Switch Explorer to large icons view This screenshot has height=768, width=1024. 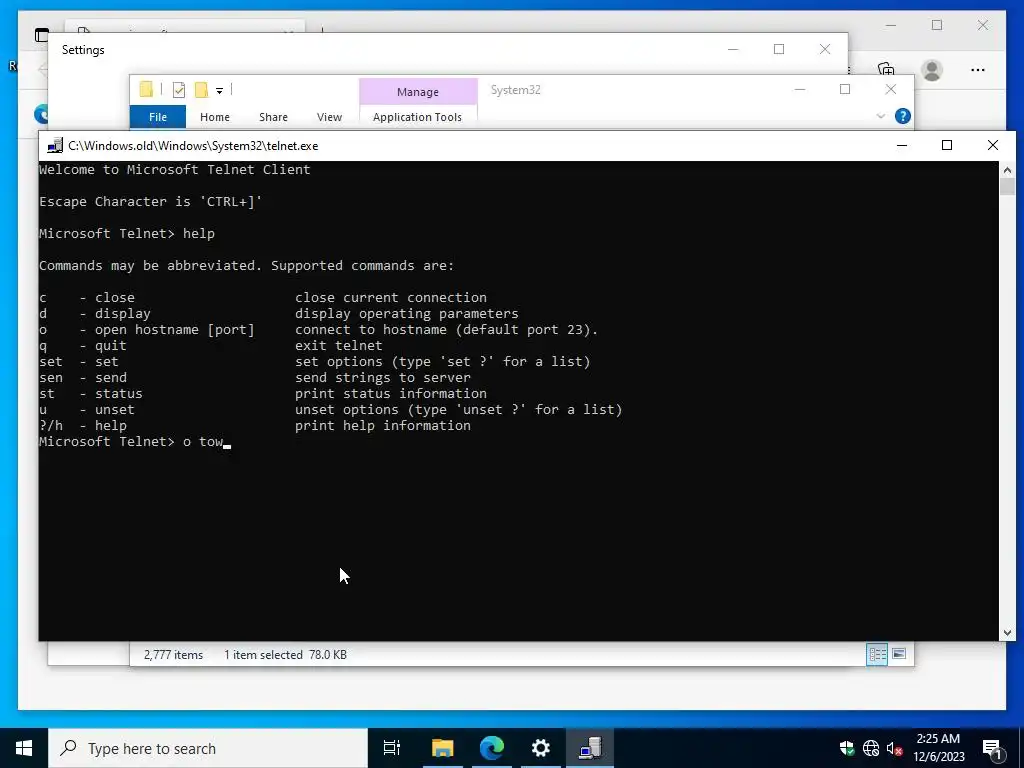pyautogui.click(x=899, y=654)
